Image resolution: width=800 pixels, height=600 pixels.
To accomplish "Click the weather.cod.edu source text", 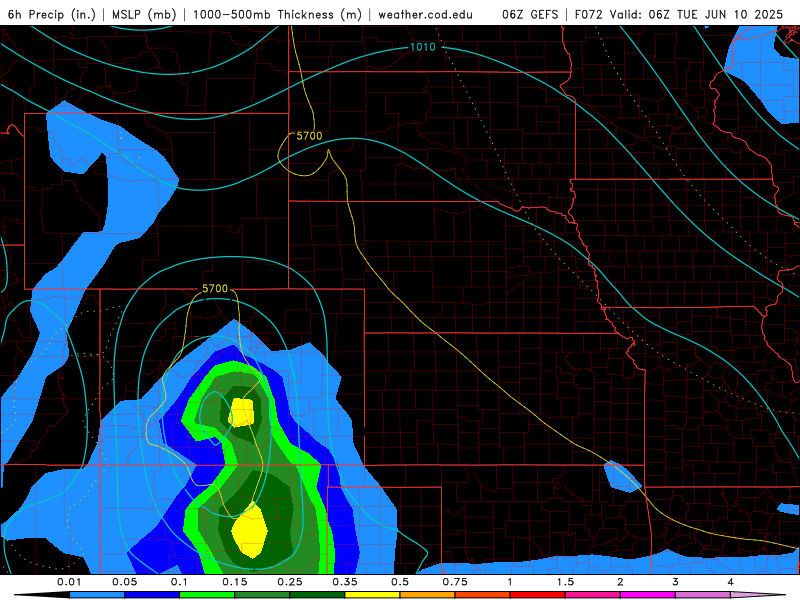I will tap(425, 14).
